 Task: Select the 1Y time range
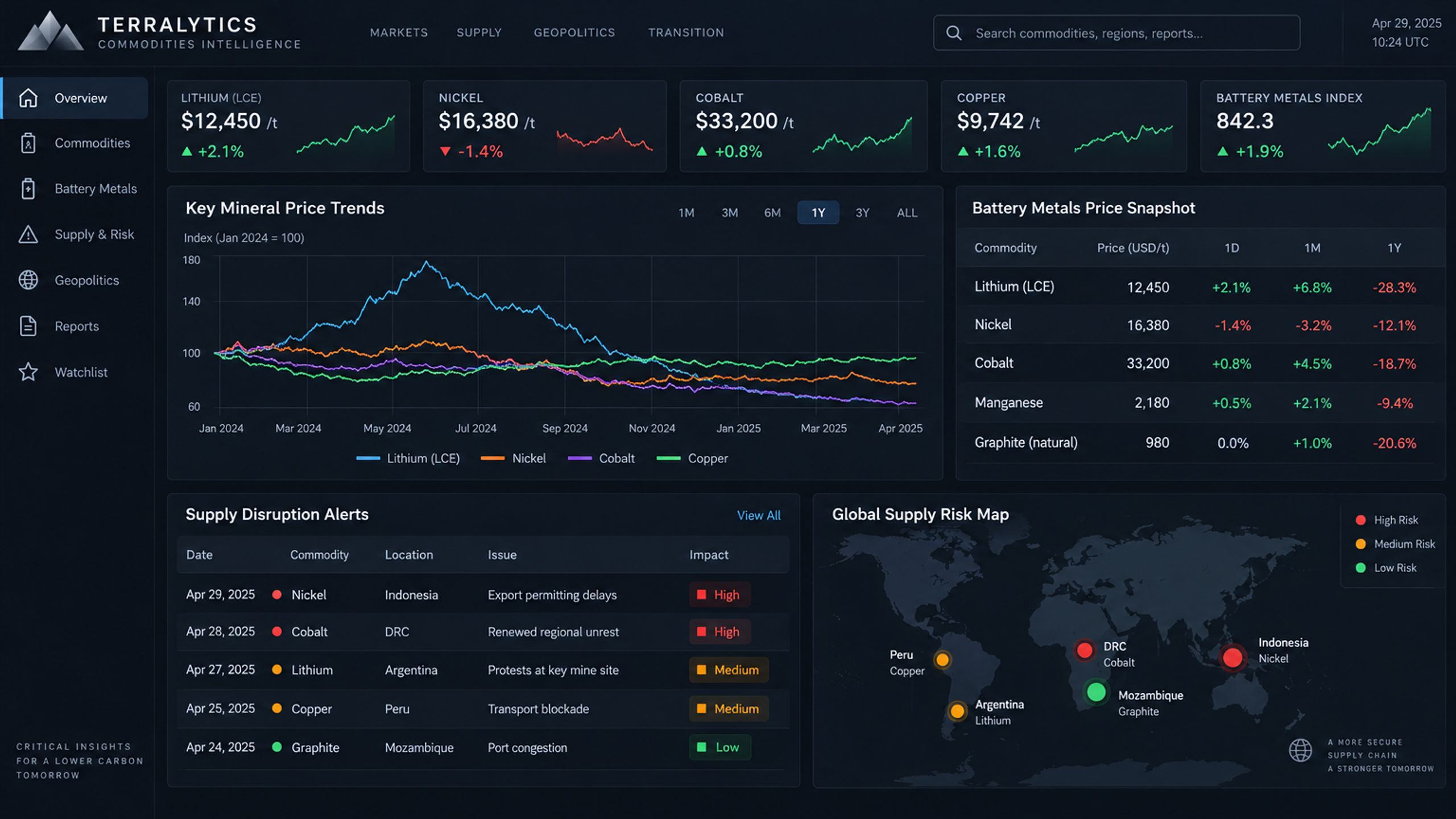click(x=818, y=213)
